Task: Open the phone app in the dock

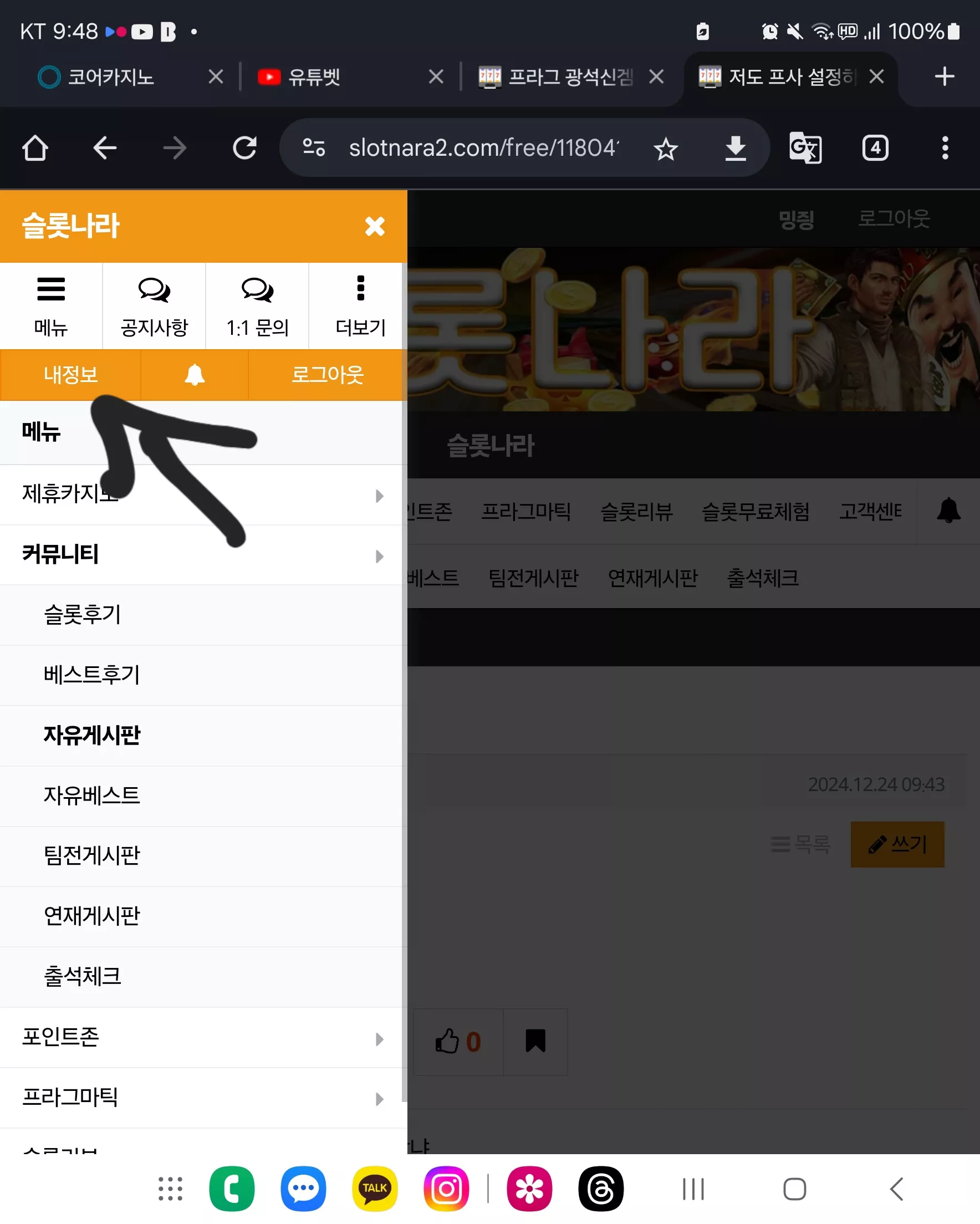Action: point(232,1189)
